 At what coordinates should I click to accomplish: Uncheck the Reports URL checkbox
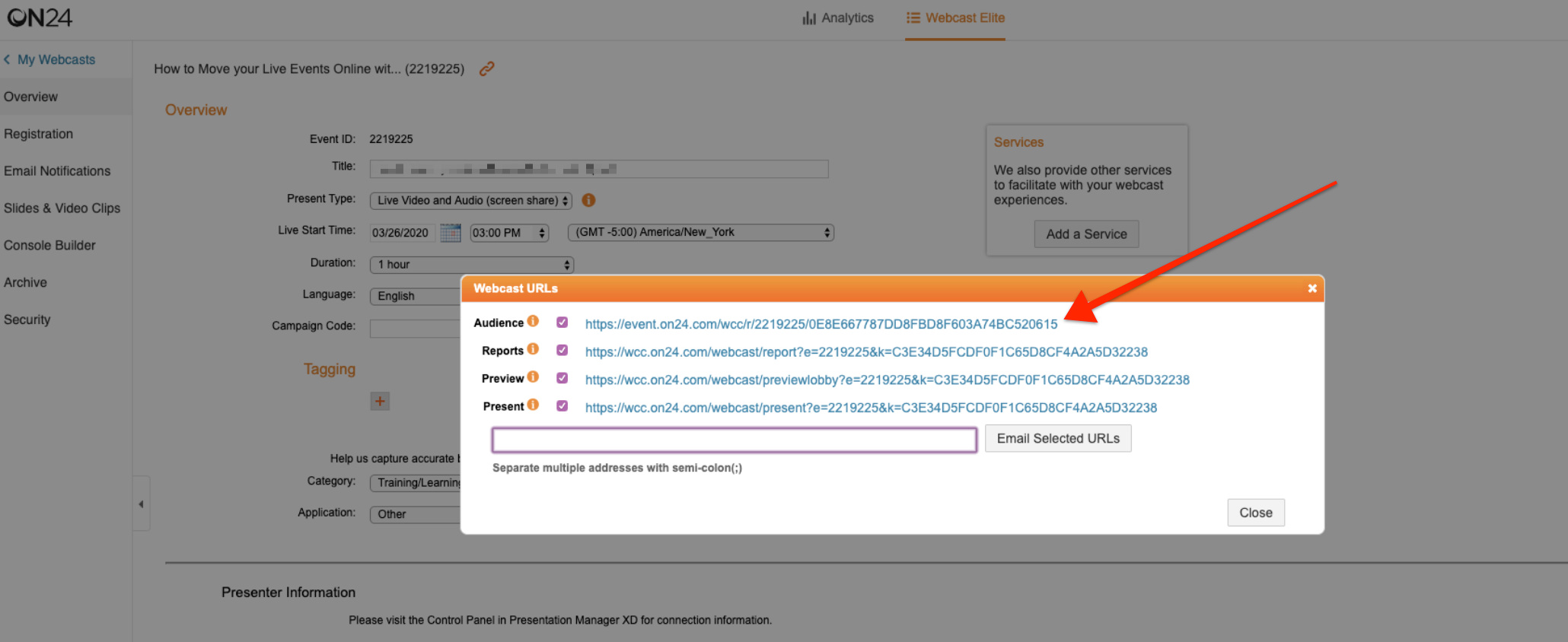(x=562, y=350)
